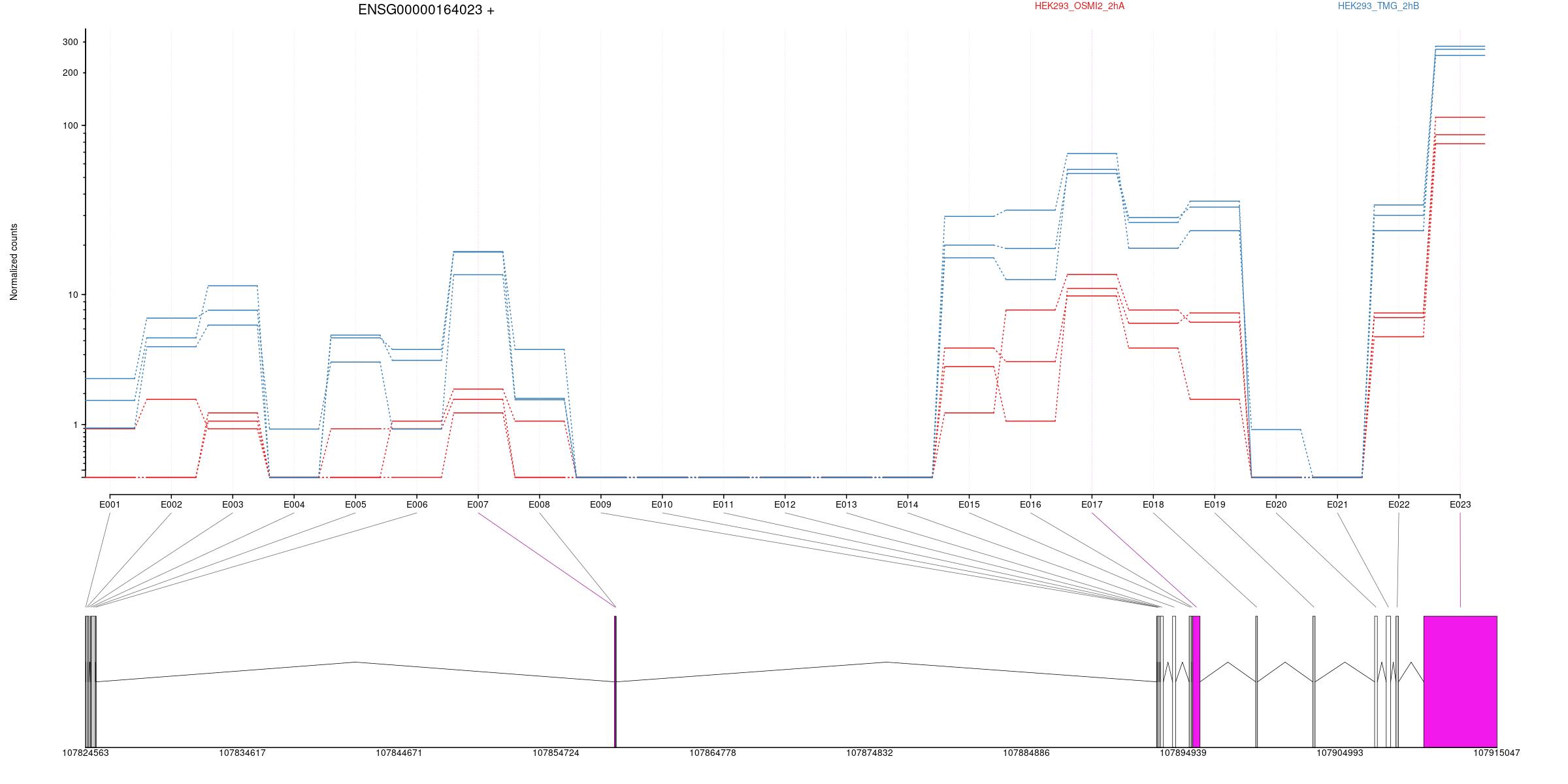Select exon label E003
Viewport: 1568px width, 784px height.
coord(233,504)
